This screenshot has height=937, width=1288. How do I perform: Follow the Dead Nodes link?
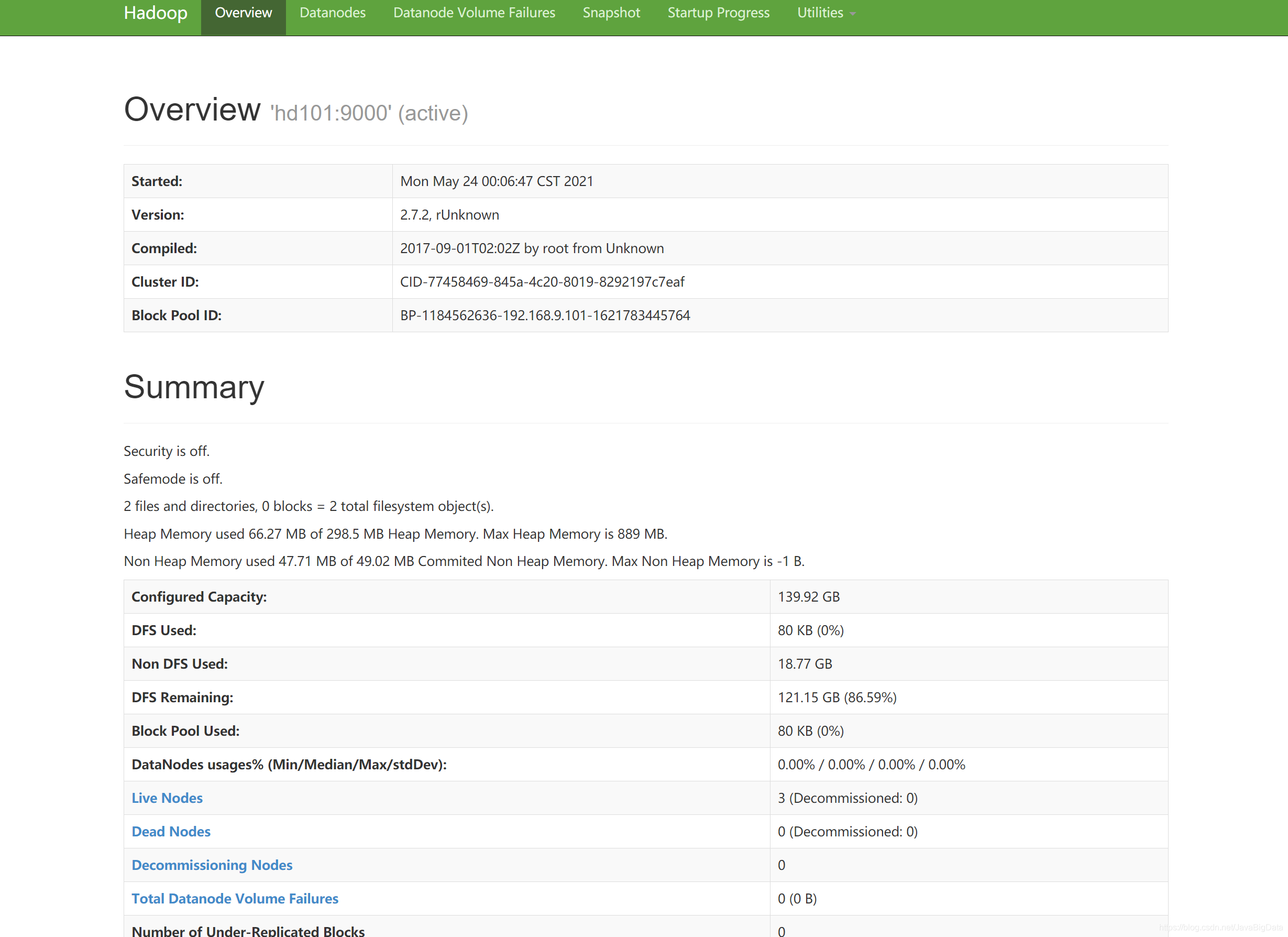[x=171, y=831]
